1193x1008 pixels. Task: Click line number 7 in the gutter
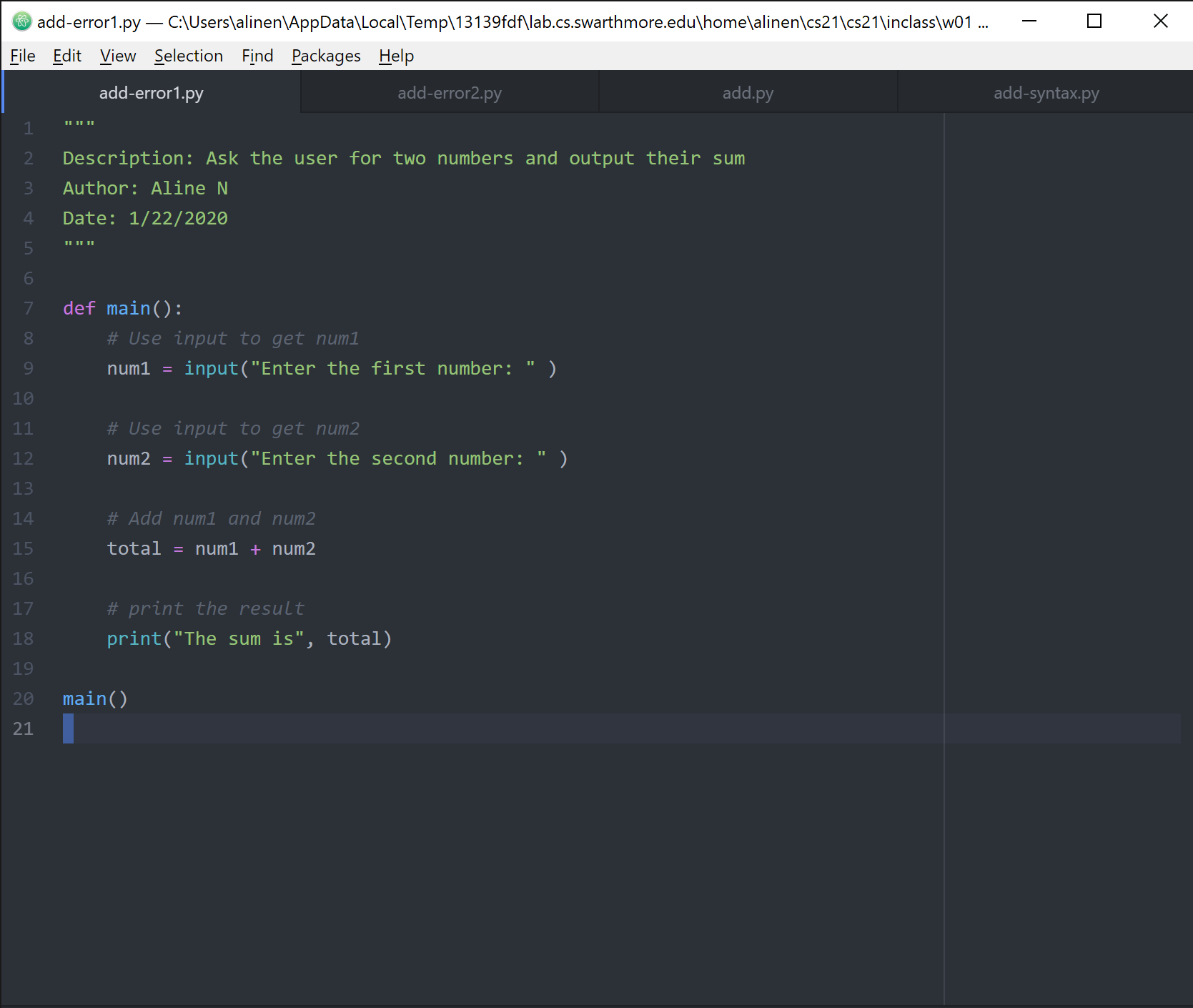point(29,308)
